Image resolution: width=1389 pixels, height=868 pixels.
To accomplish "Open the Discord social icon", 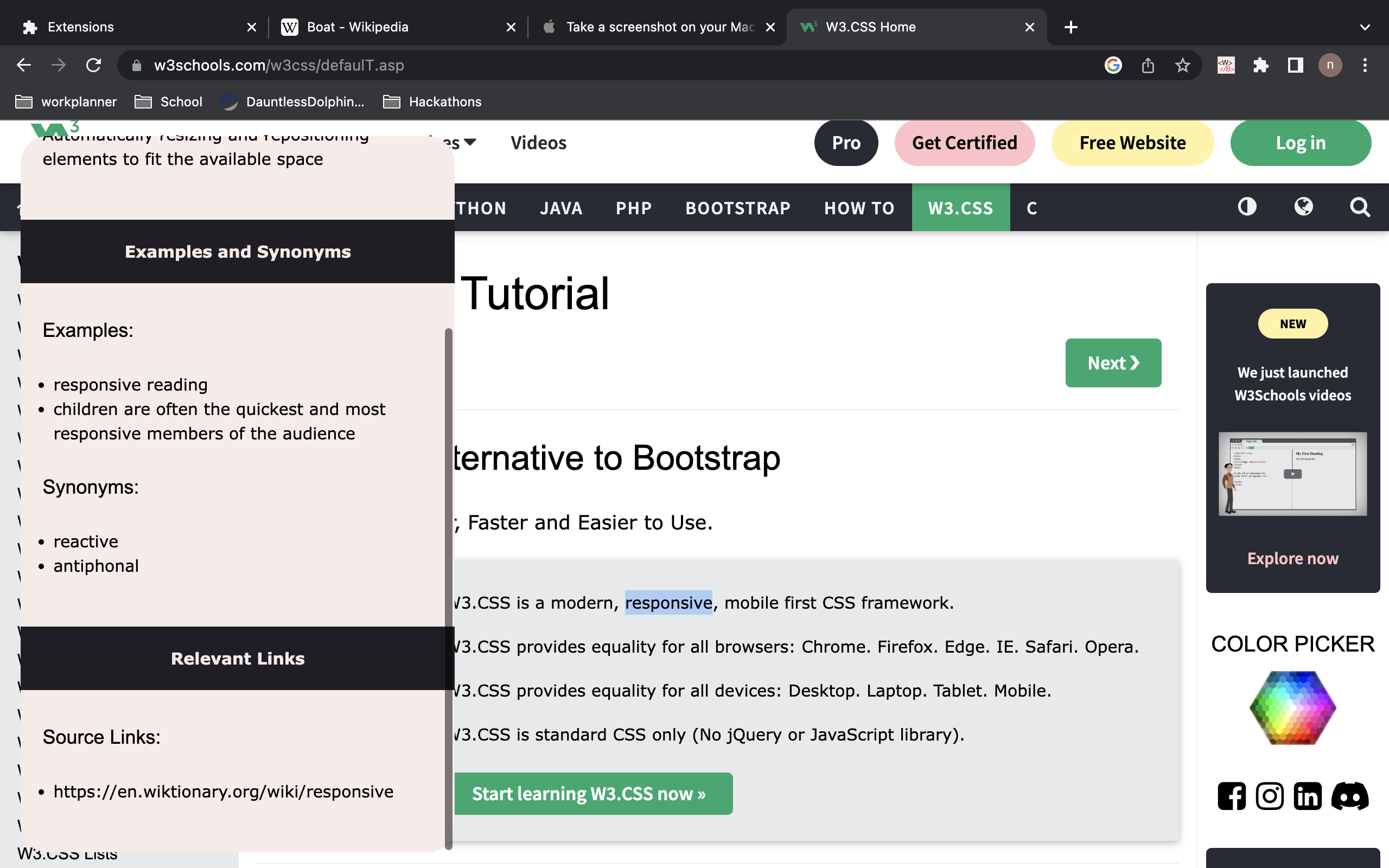I will [x=1350, y=796].
